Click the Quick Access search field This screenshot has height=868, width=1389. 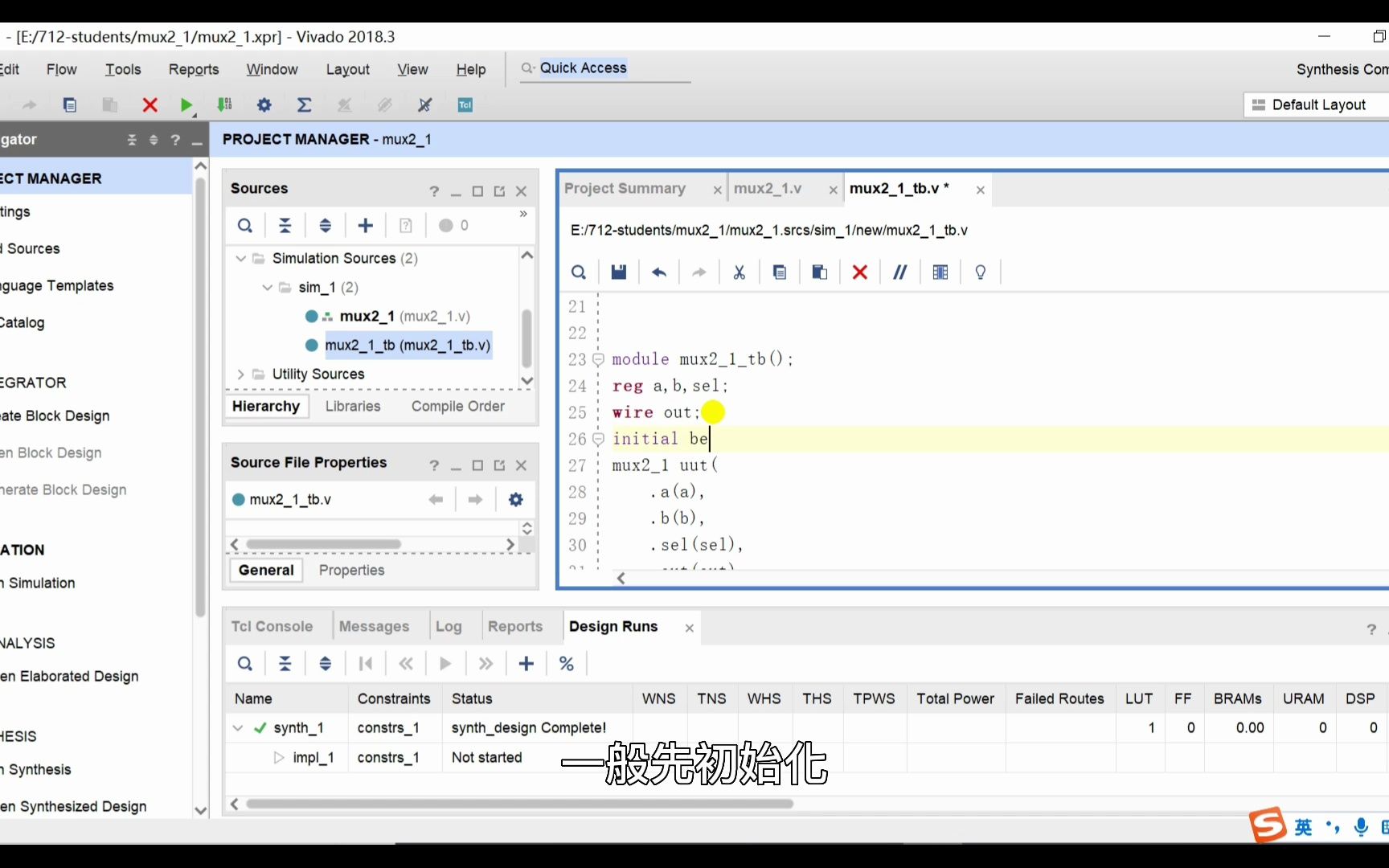(605, 68)
